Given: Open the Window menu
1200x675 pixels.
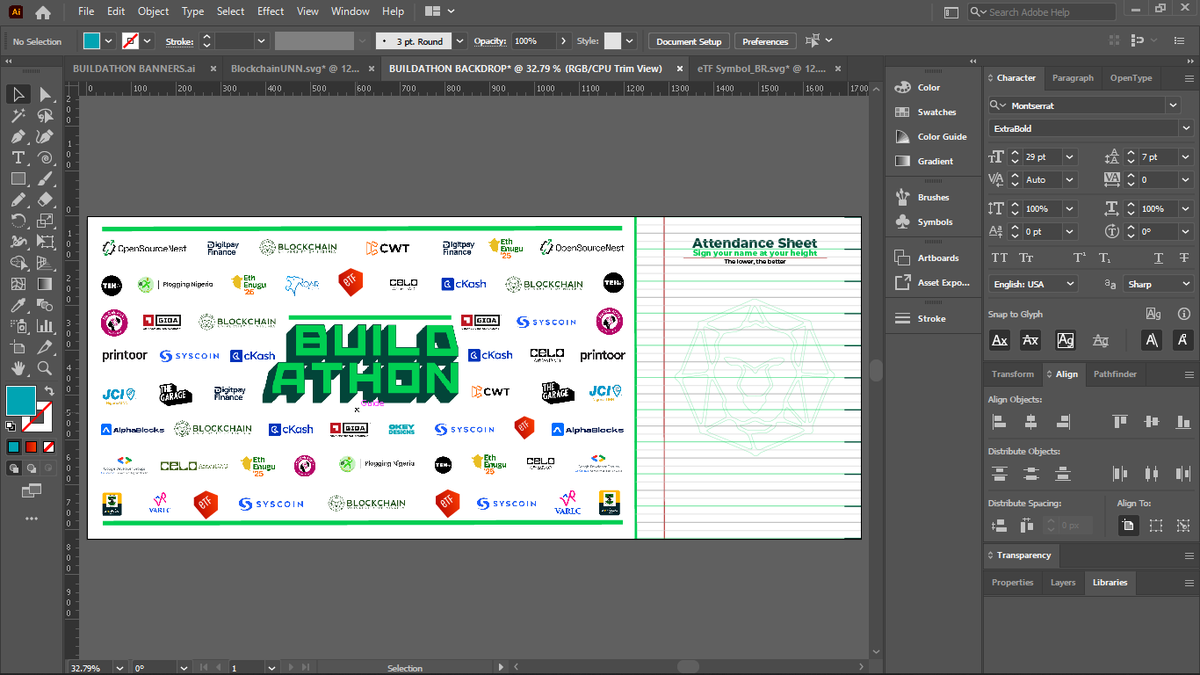Looking at the screenshot, I should click(x=350, y=11).
